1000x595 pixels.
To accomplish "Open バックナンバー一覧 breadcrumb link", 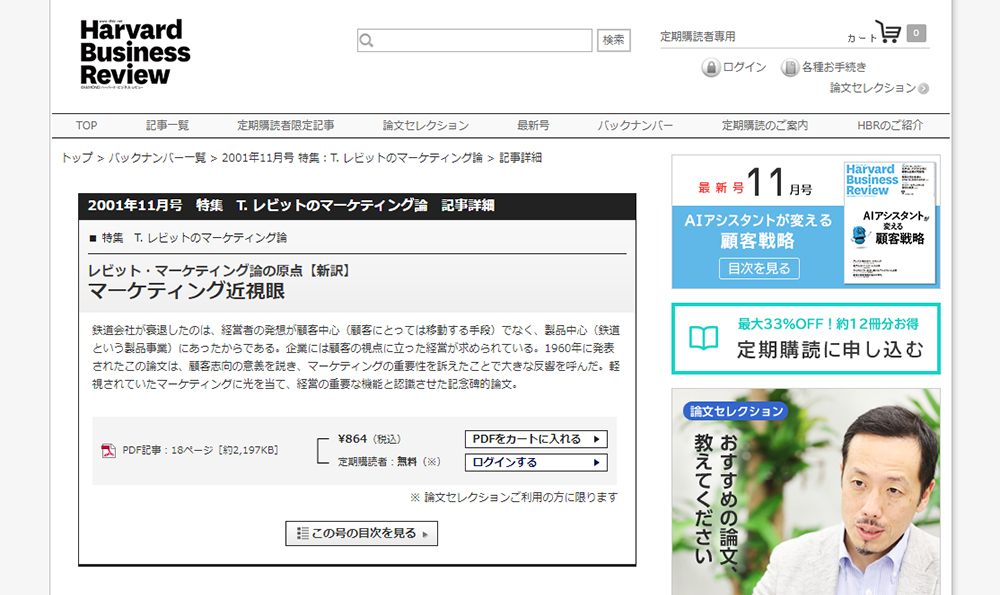I will point(157,158).
